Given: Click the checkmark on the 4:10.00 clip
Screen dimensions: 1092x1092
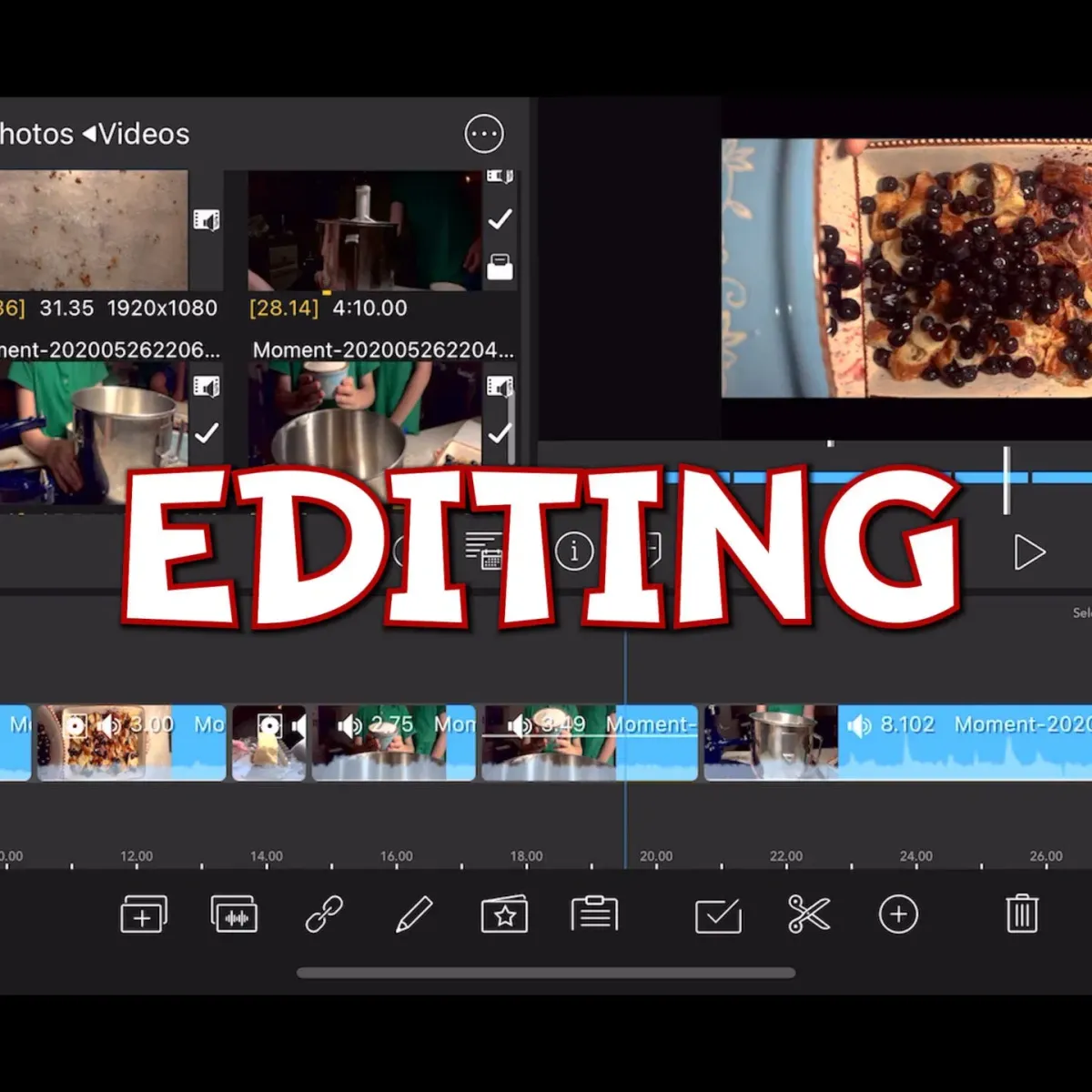Looking at the screenshot, I should 500,219.
